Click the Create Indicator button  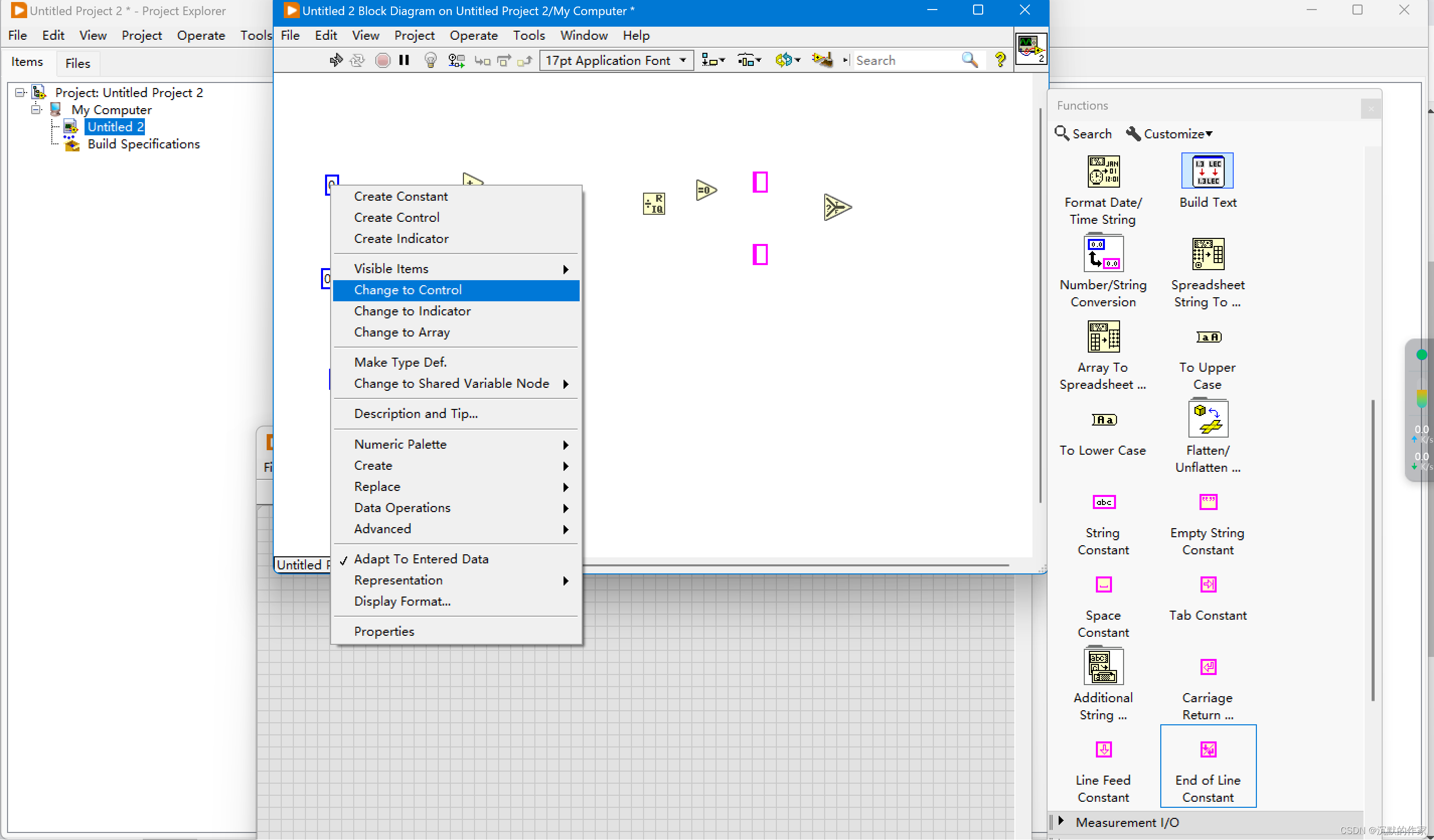coord(401,238)
